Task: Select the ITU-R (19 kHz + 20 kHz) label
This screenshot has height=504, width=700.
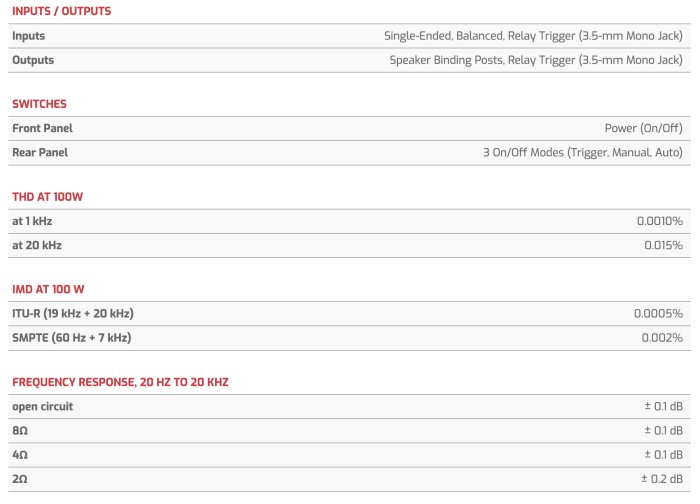Action: (73, 313)
